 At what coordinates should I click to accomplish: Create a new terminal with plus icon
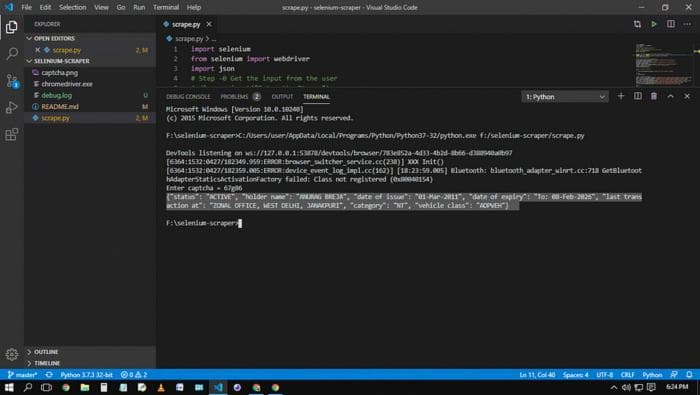tap(621, 96)
